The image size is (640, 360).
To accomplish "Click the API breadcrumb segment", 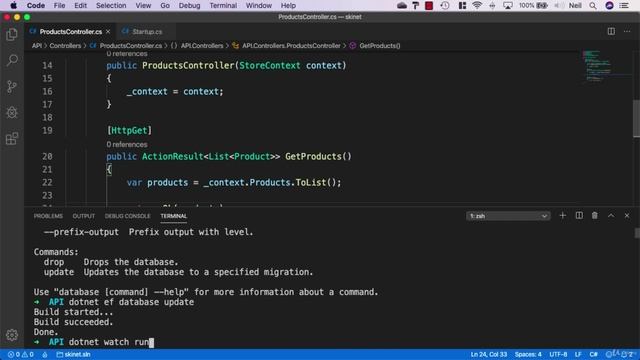I will coord(37,46).
